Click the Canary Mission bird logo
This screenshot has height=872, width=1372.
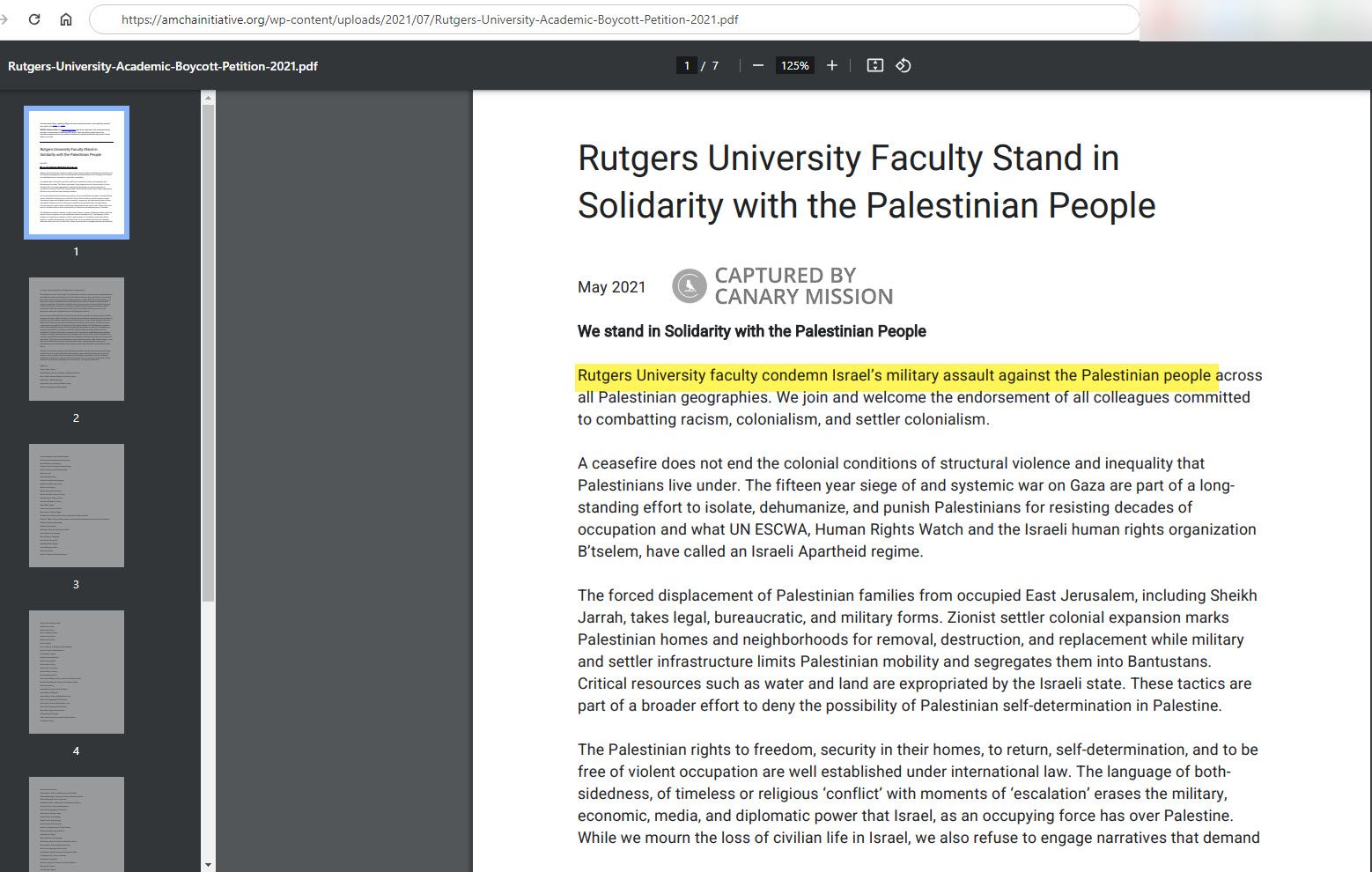click(x=689, y=286)
